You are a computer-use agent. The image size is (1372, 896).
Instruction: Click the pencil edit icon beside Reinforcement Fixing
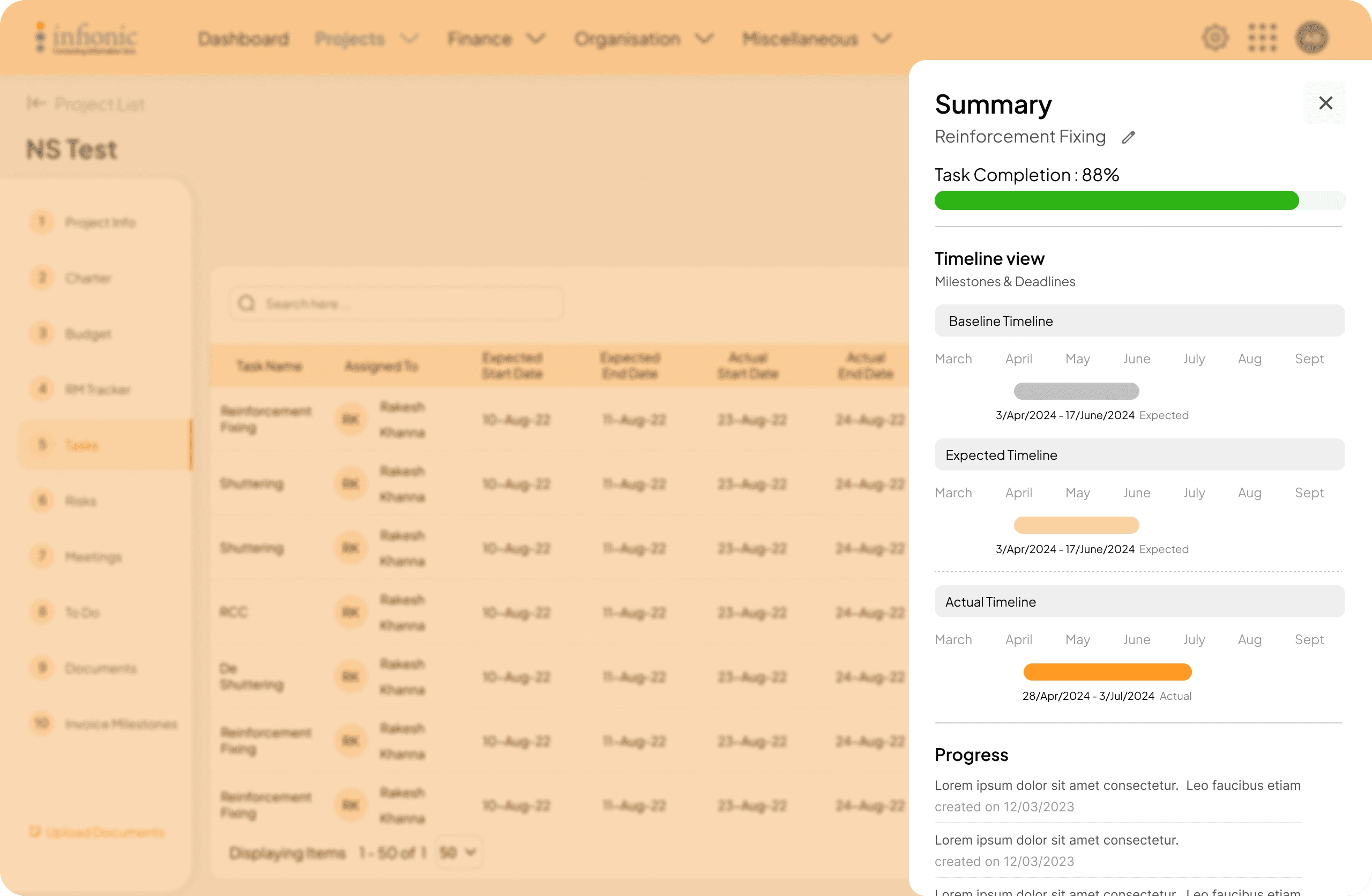click(x=1128, y=137)
